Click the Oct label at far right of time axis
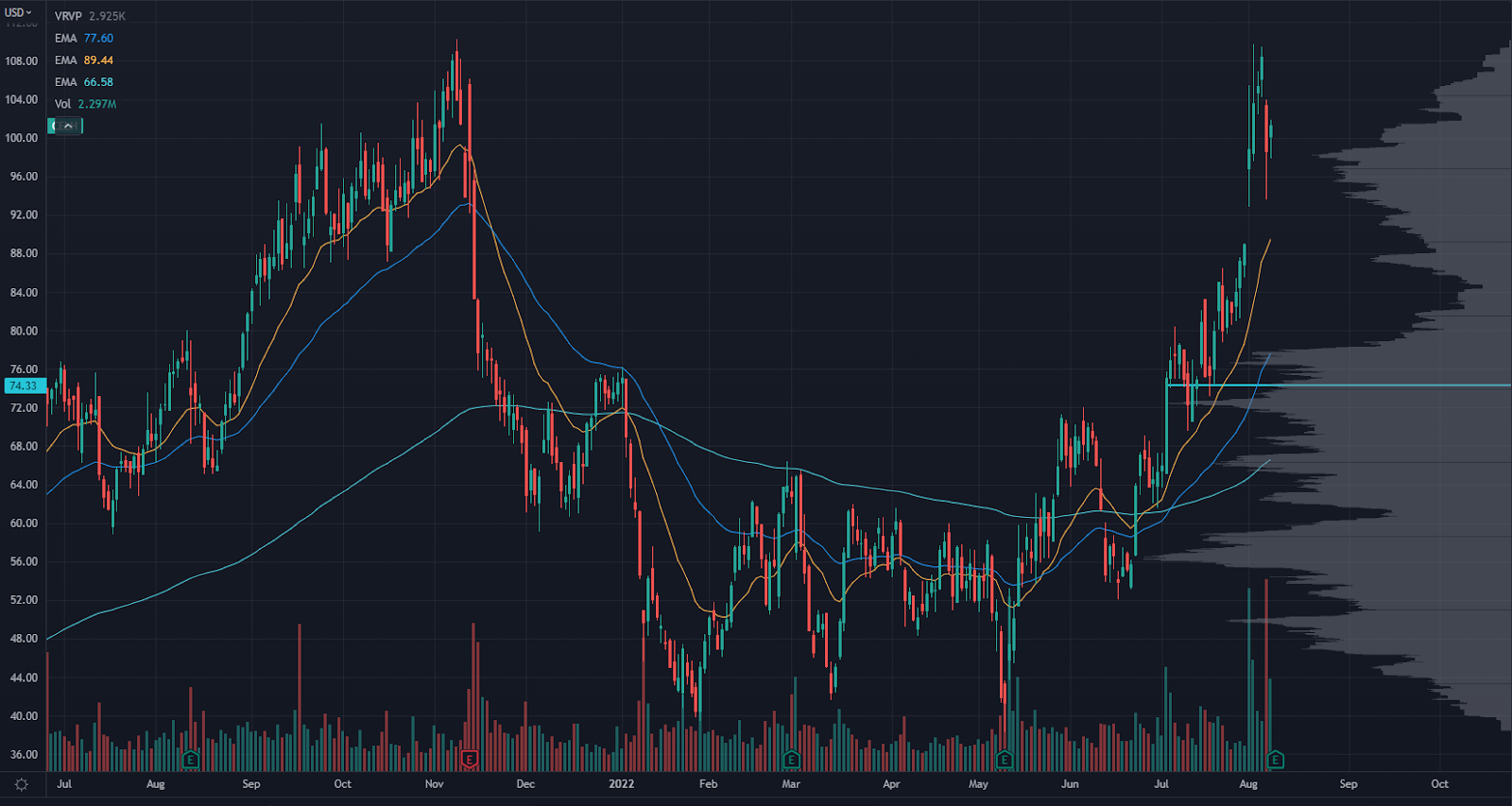This screenshot has height=806, width=1512. 1439,784
